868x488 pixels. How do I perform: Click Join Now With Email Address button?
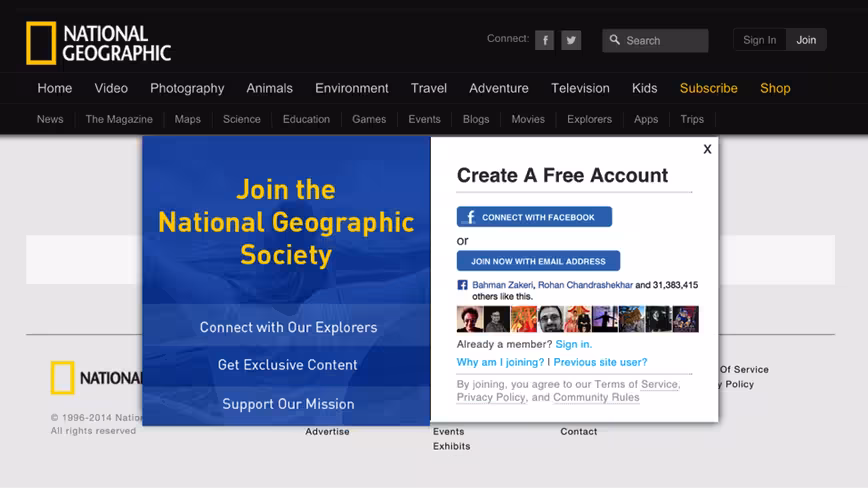pyautogui.click(x=538, y=261)
